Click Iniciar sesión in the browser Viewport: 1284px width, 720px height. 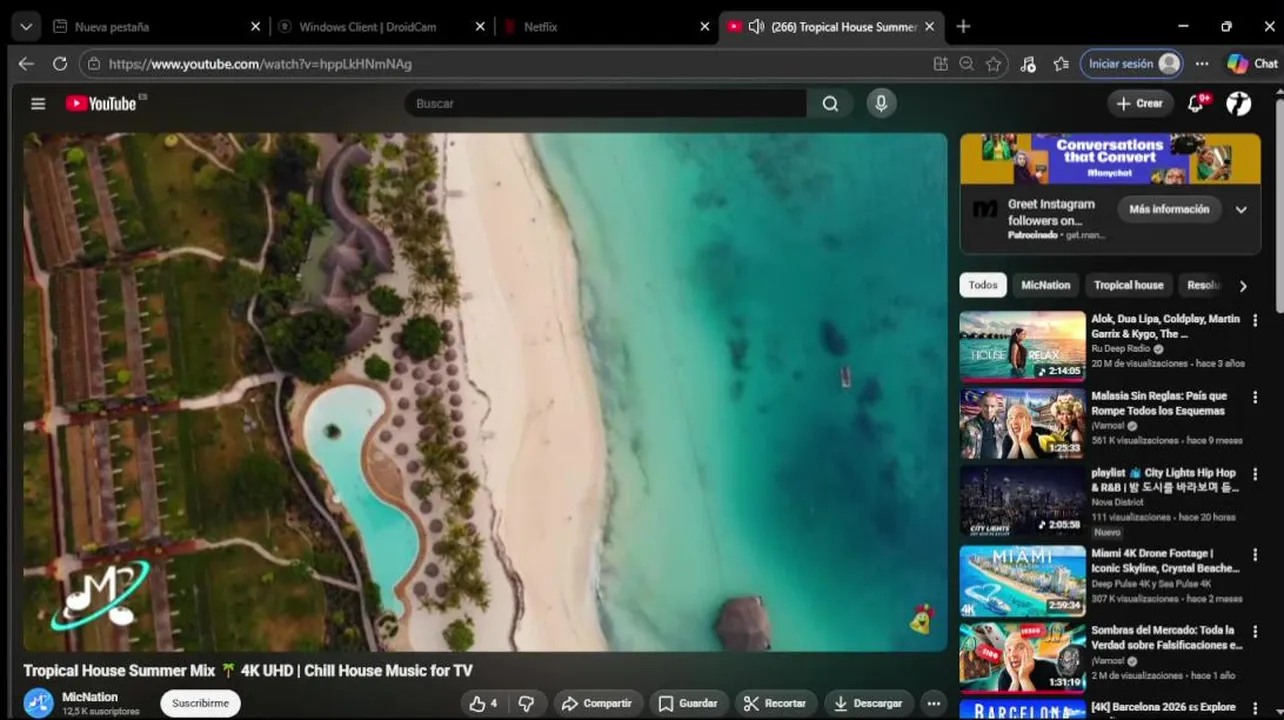[1132, 63]
